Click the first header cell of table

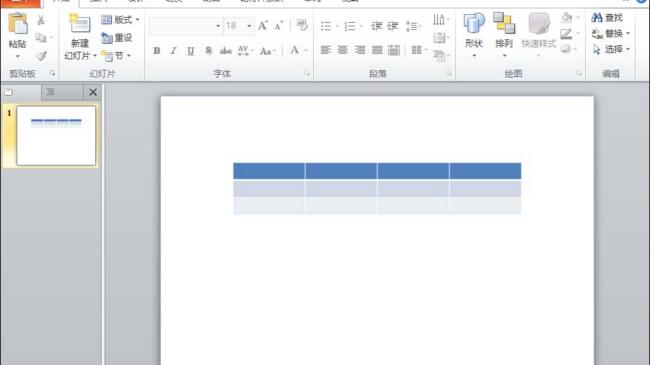tap(269, 171)
